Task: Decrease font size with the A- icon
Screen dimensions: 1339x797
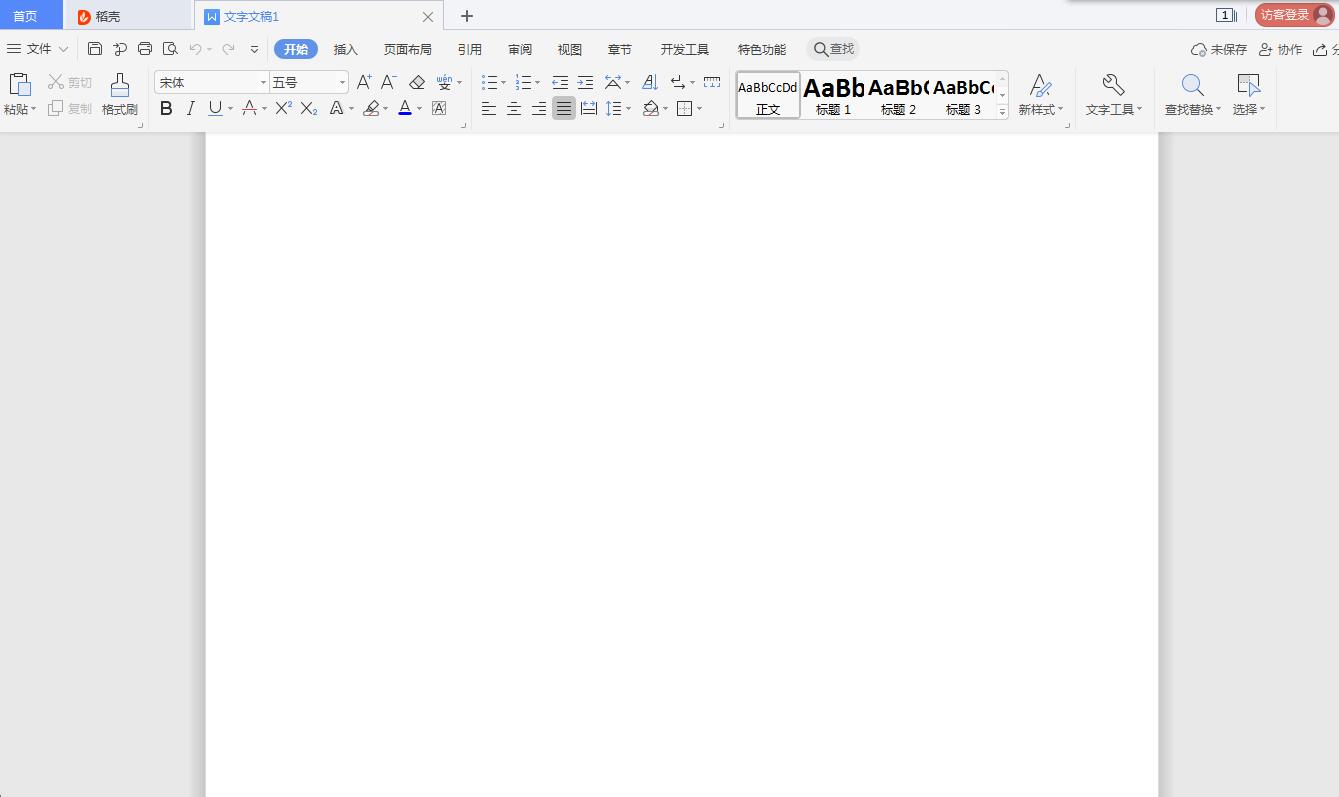Action: (x=389, y=82)
